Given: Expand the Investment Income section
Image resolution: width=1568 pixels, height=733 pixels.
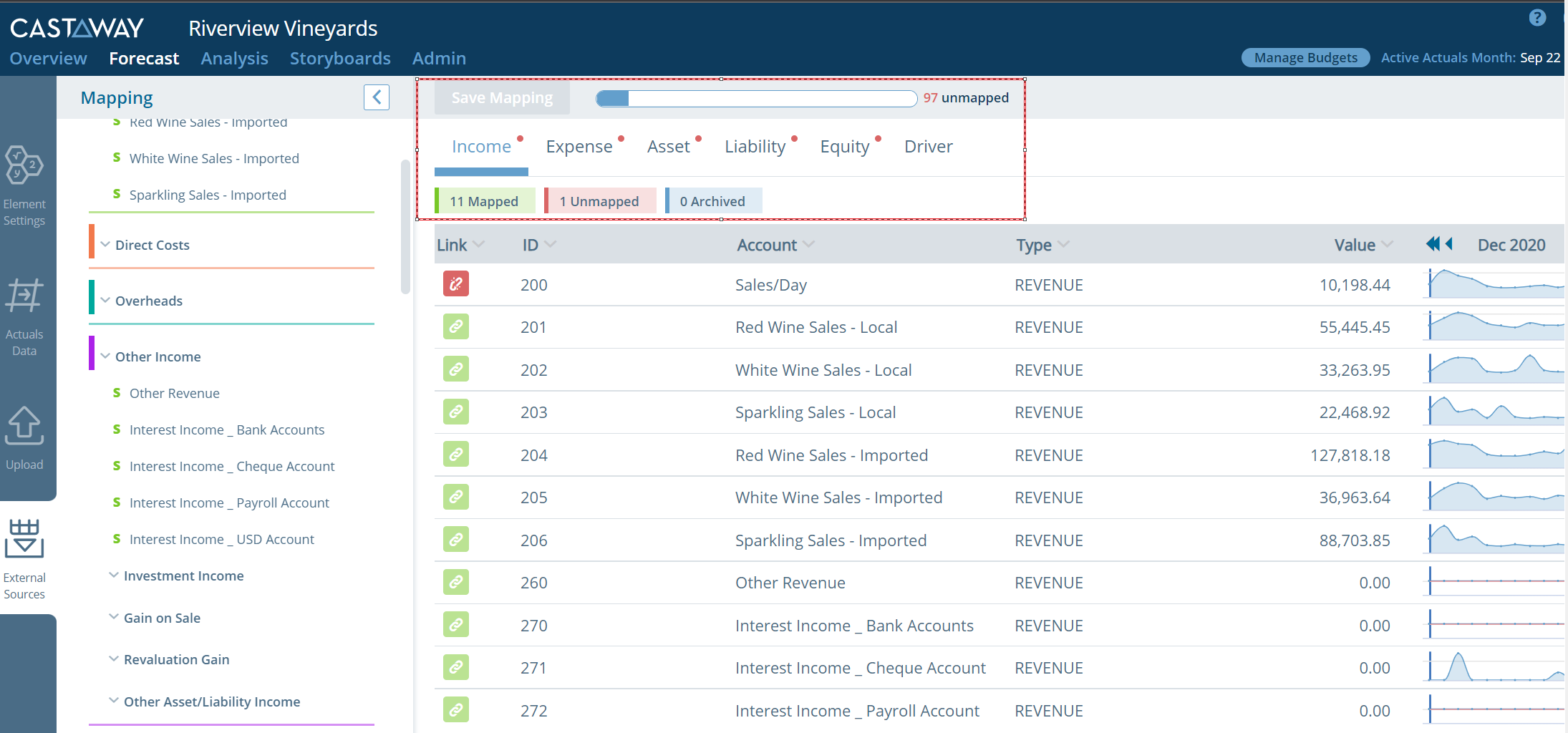Looking at the screenshot, I should 115,575.
